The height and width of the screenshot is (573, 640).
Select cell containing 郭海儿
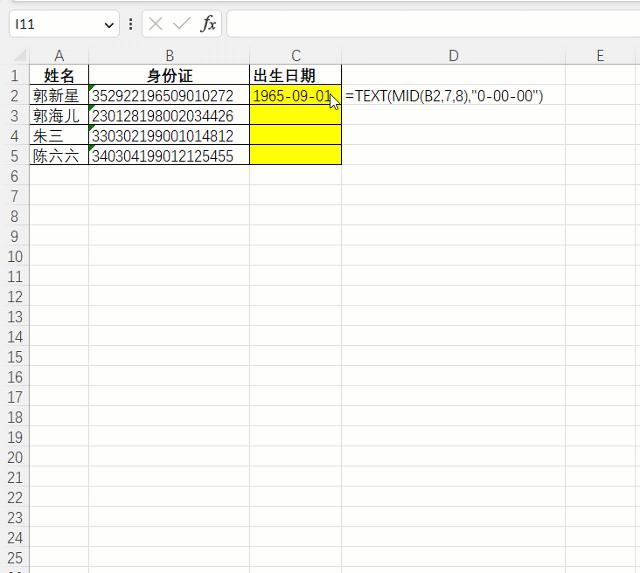[x=59, y=115]
